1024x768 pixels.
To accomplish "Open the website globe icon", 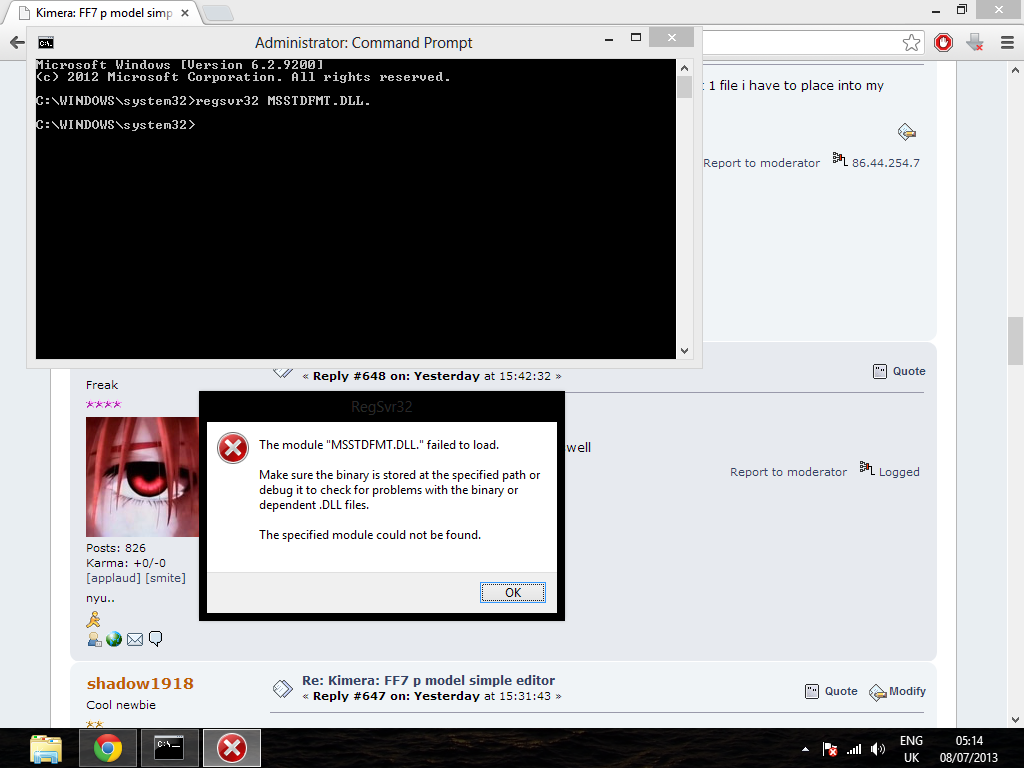I will (114, 639).
